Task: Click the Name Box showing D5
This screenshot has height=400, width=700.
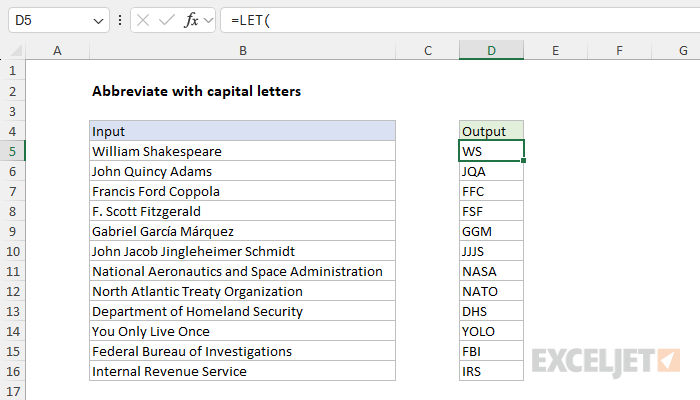Action: pyautogui.click(x=59, y=20)
